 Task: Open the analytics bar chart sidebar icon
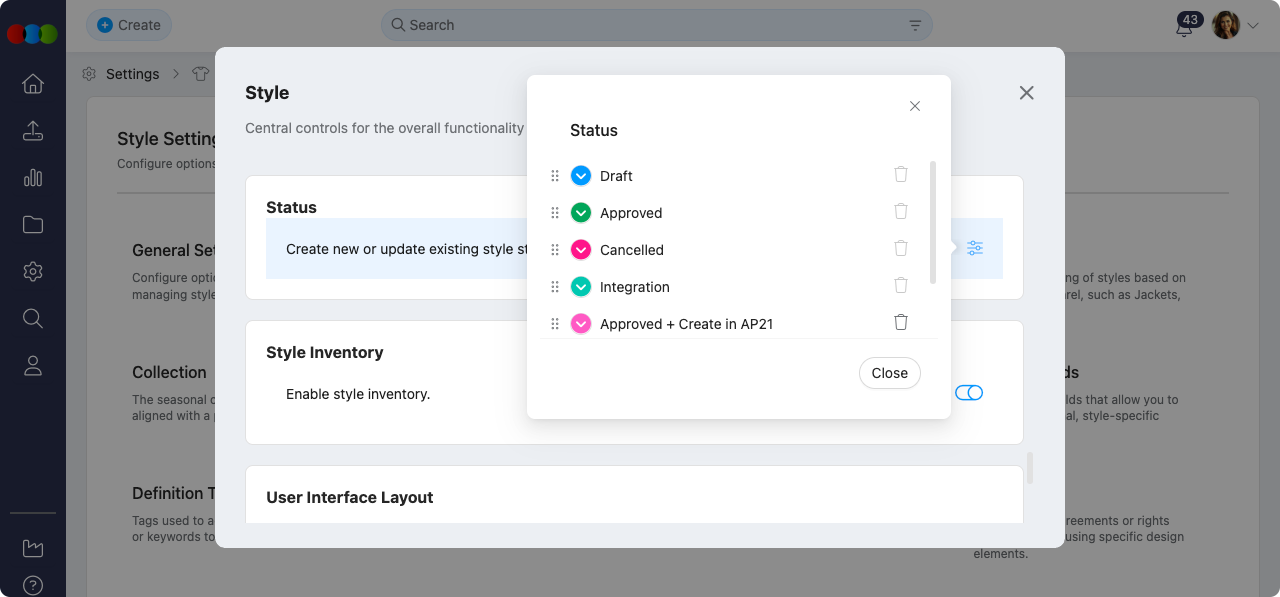33,178
